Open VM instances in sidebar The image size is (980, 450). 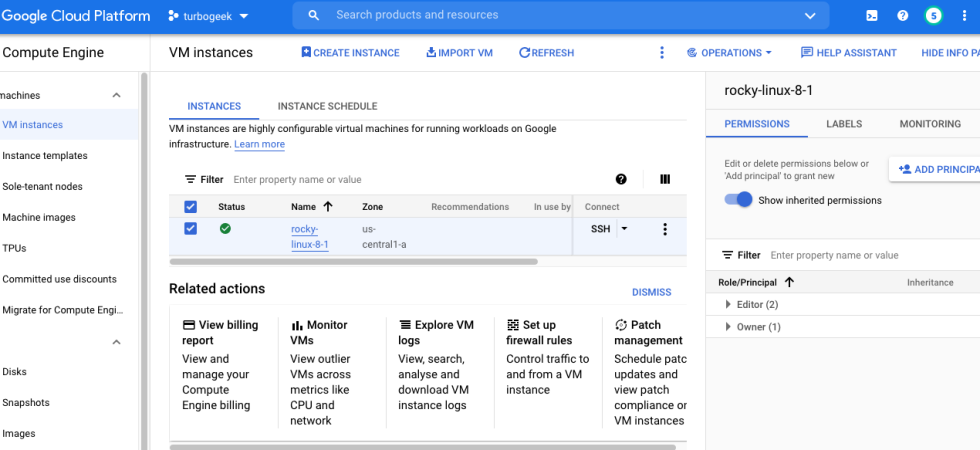tap(69, 125)
